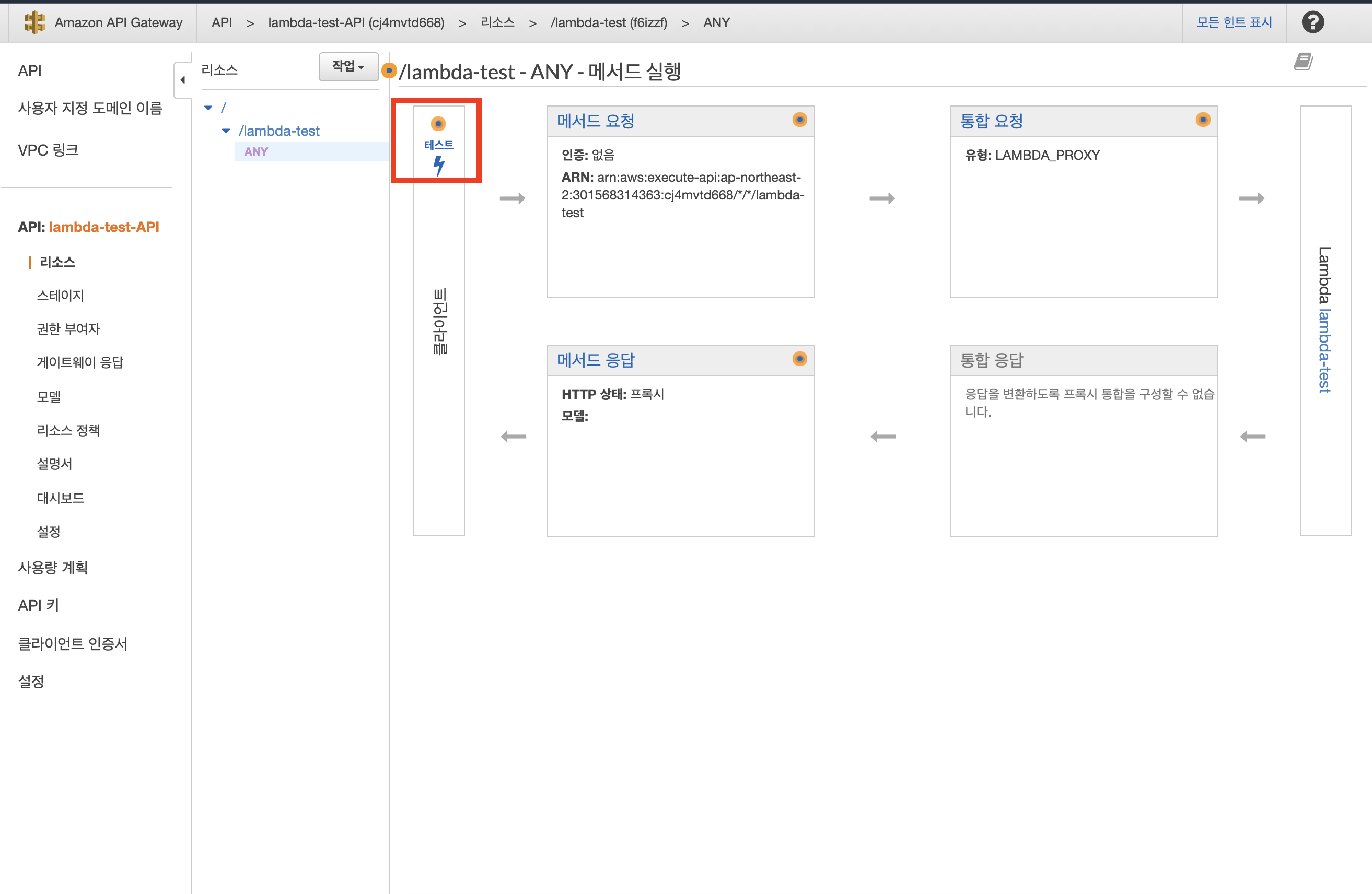Viewport: 1372px width, 894px height.
Task: Click the LAMBDA_PROXY type text
Action: tap(1047, 155)
